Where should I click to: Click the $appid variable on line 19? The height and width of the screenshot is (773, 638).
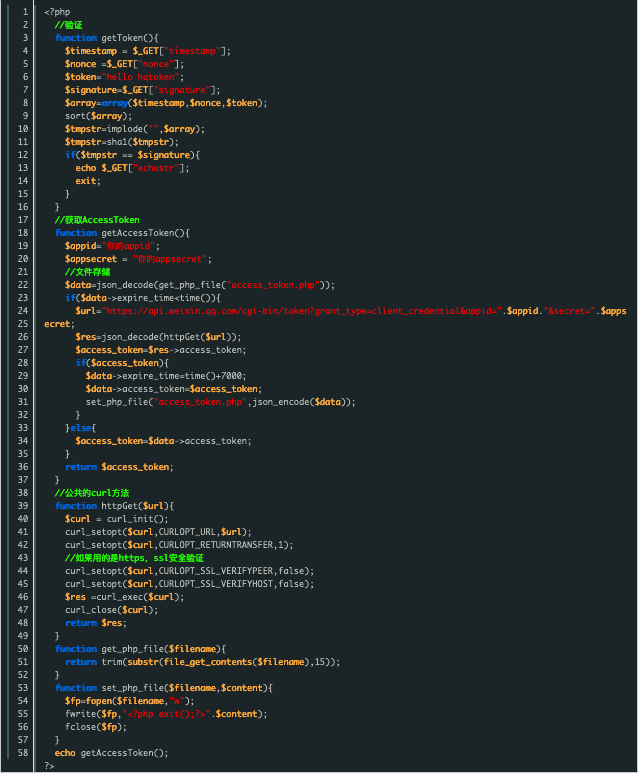(80, 246)
